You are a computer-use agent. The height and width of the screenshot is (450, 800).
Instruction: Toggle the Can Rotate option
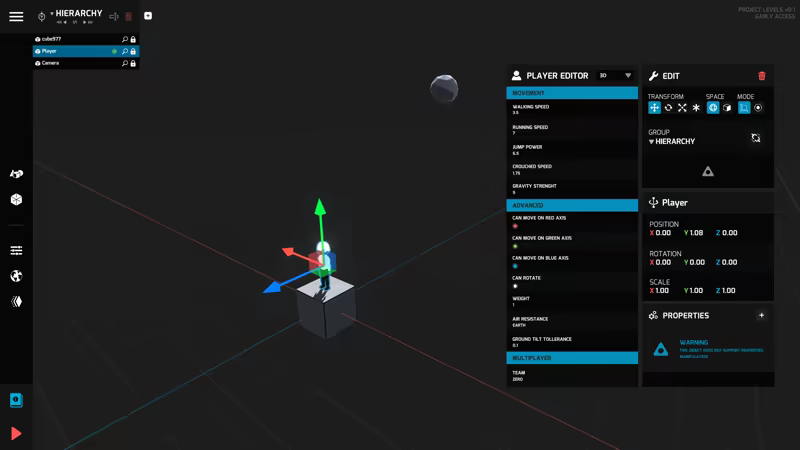pyautogui.click(x=515, y=286)
